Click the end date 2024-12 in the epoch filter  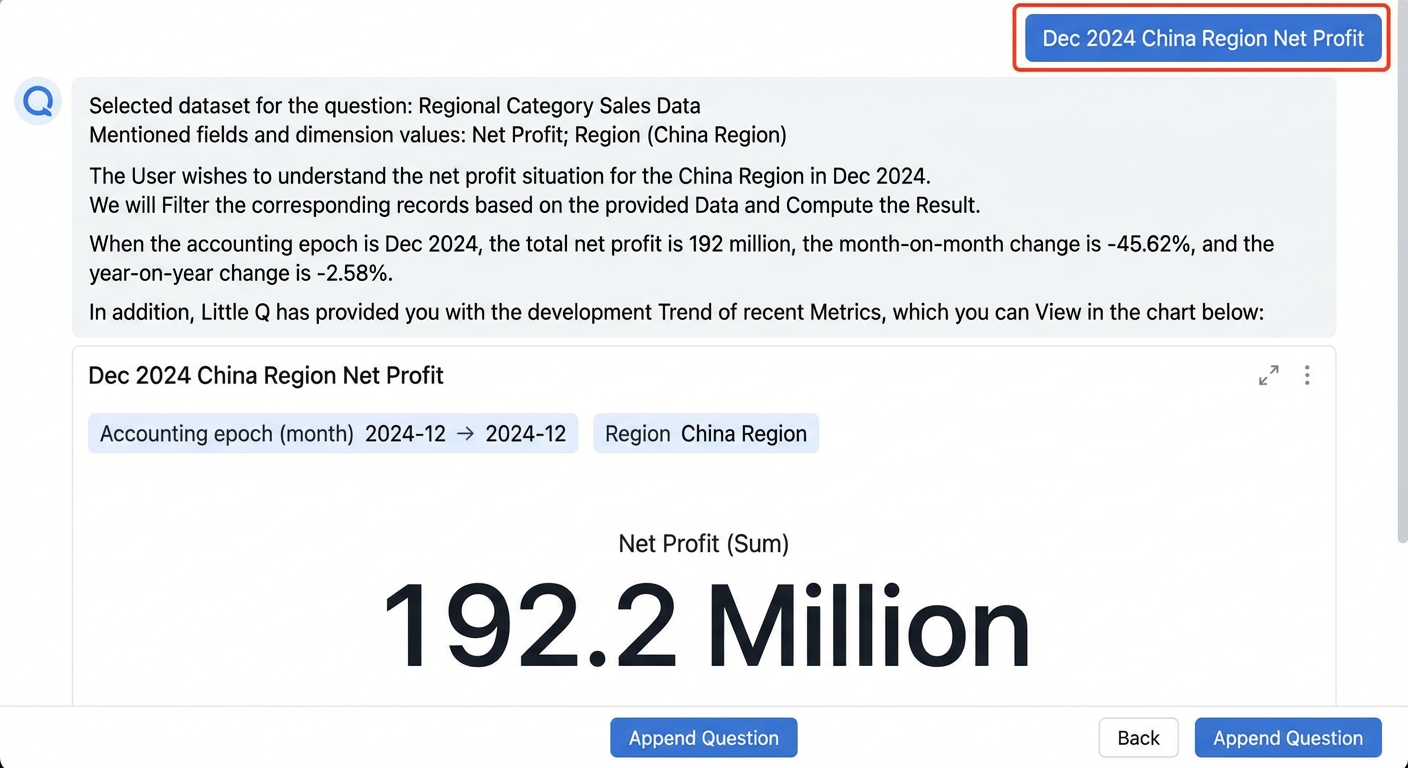coord(526,434)
